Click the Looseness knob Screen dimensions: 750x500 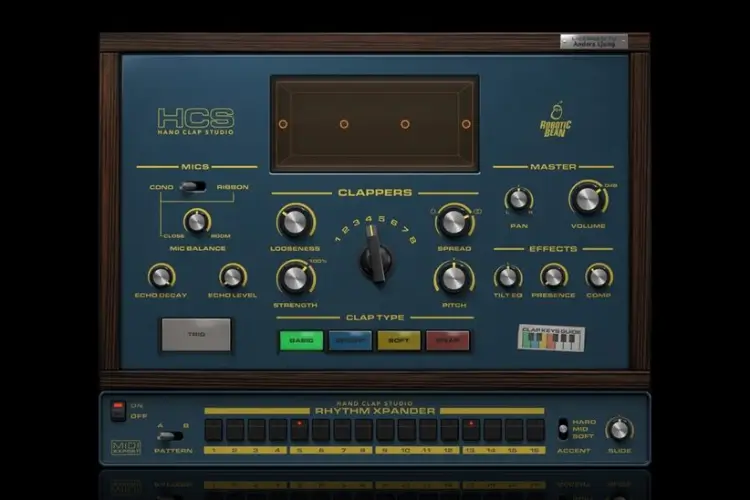coord(295,222)
